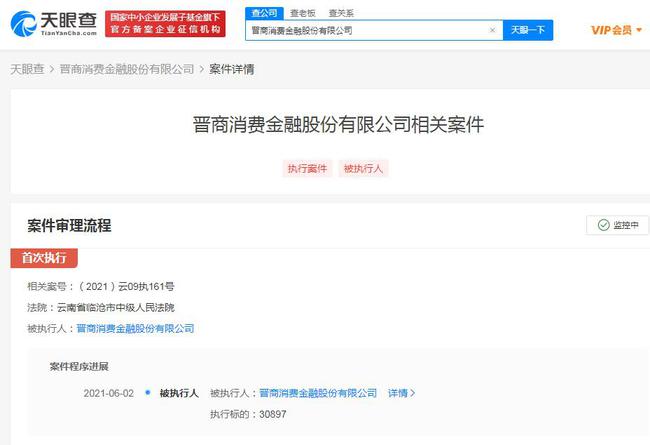The image size is (650, 445).
Task: Clear the search box with the X icon
Action: pos(492,30)
